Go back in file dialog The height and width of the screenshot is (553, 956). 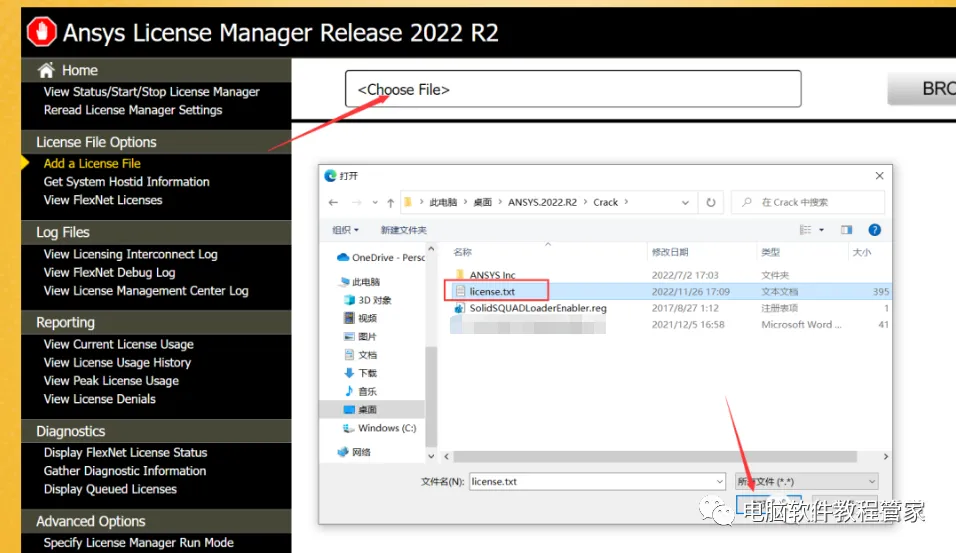[x=333, y=202]
